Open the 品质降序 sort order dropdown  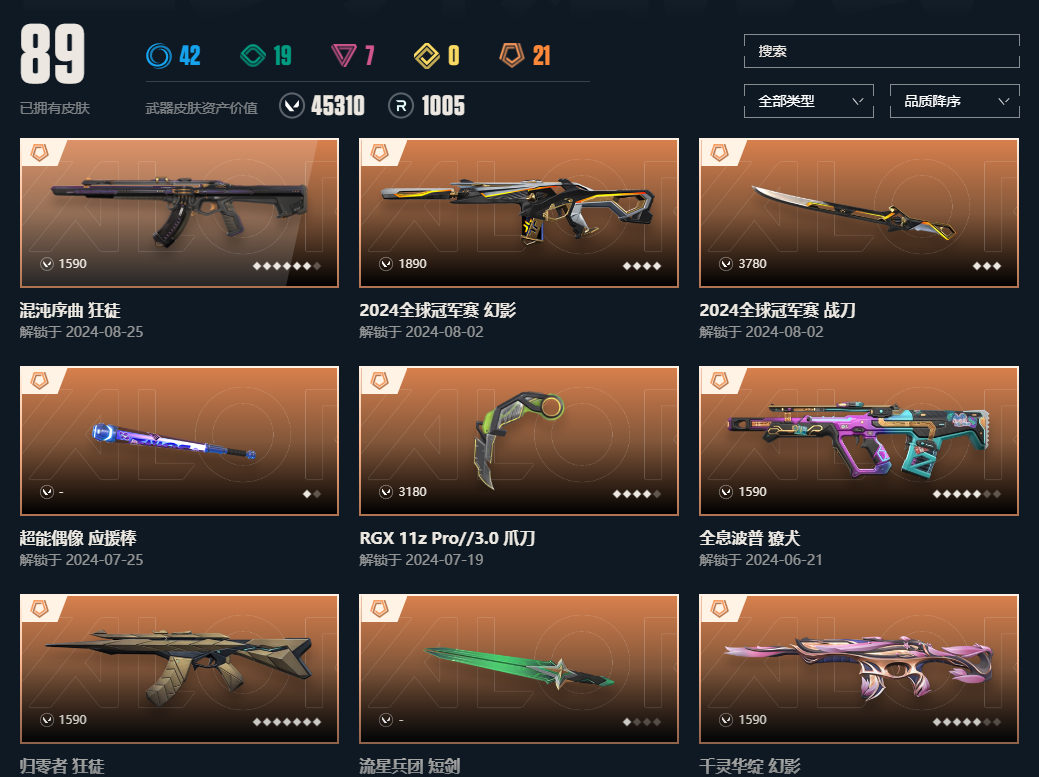tap(954, 101)
